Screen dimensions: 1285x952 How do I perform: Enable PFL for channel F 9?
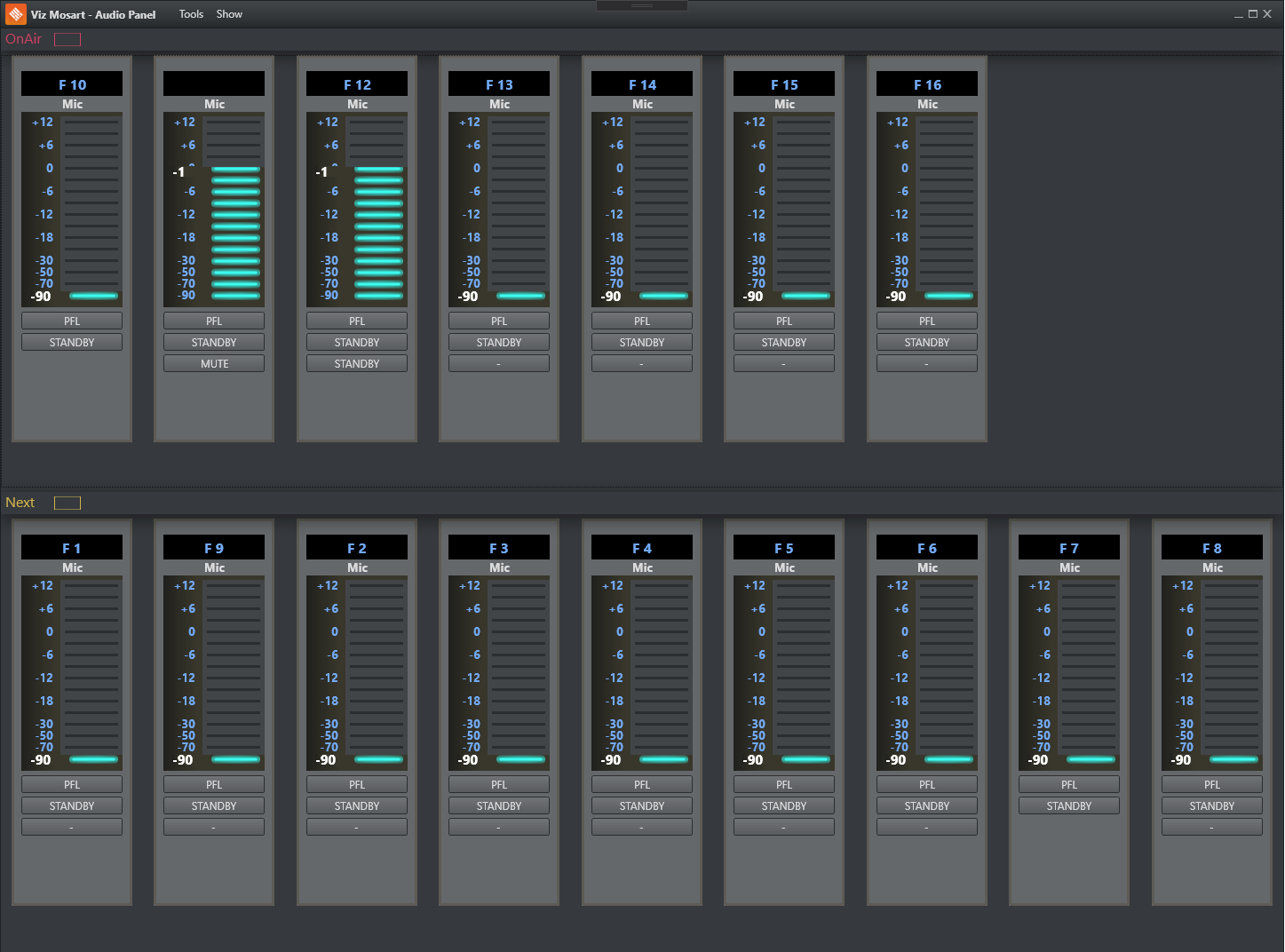pos(214,785)
